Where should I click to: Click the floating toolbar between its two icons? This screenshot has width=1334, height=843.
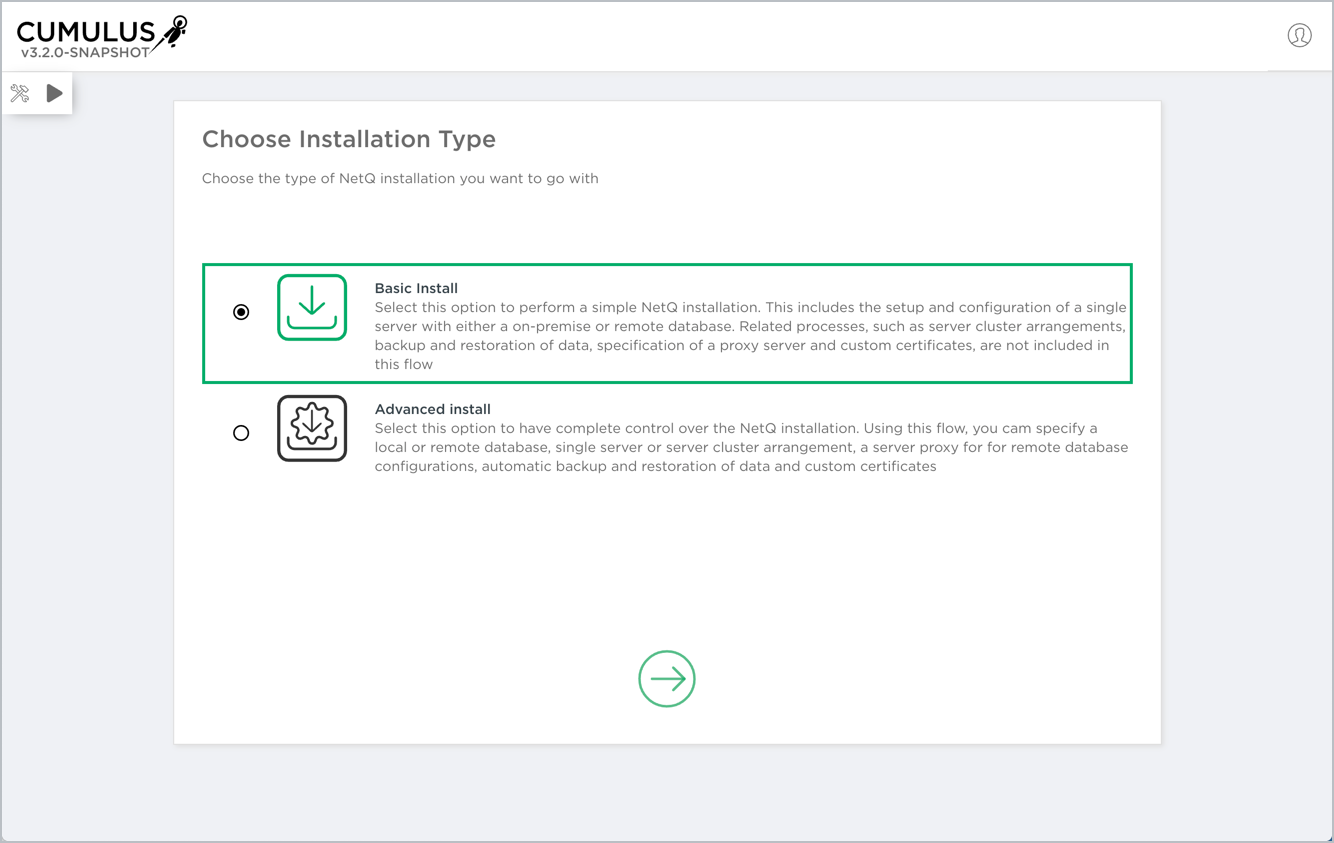(37, 94)
